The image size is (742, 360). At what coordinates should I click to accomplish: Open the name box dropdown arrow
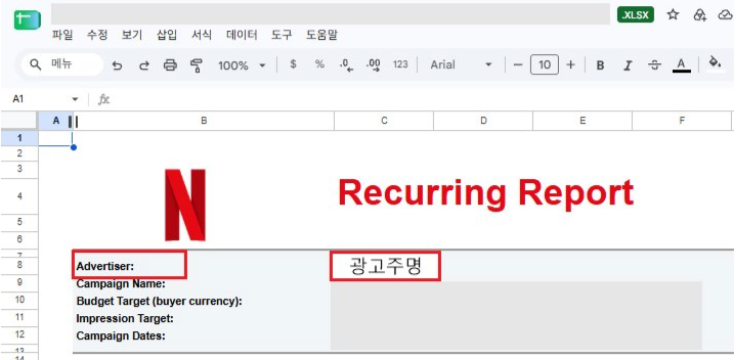click(x=75, y=99)
